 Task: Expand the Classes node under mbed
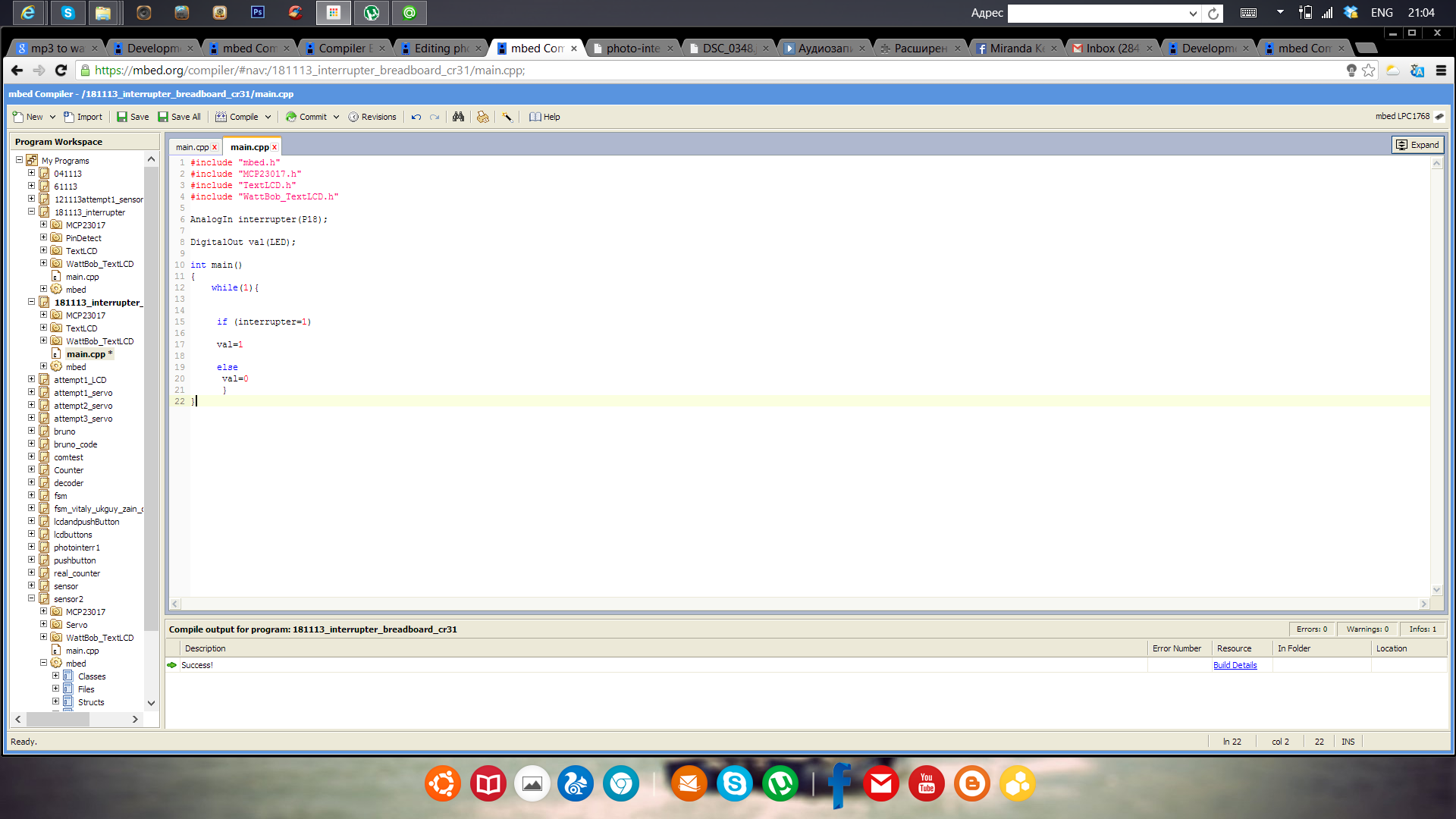pos(55,676)
